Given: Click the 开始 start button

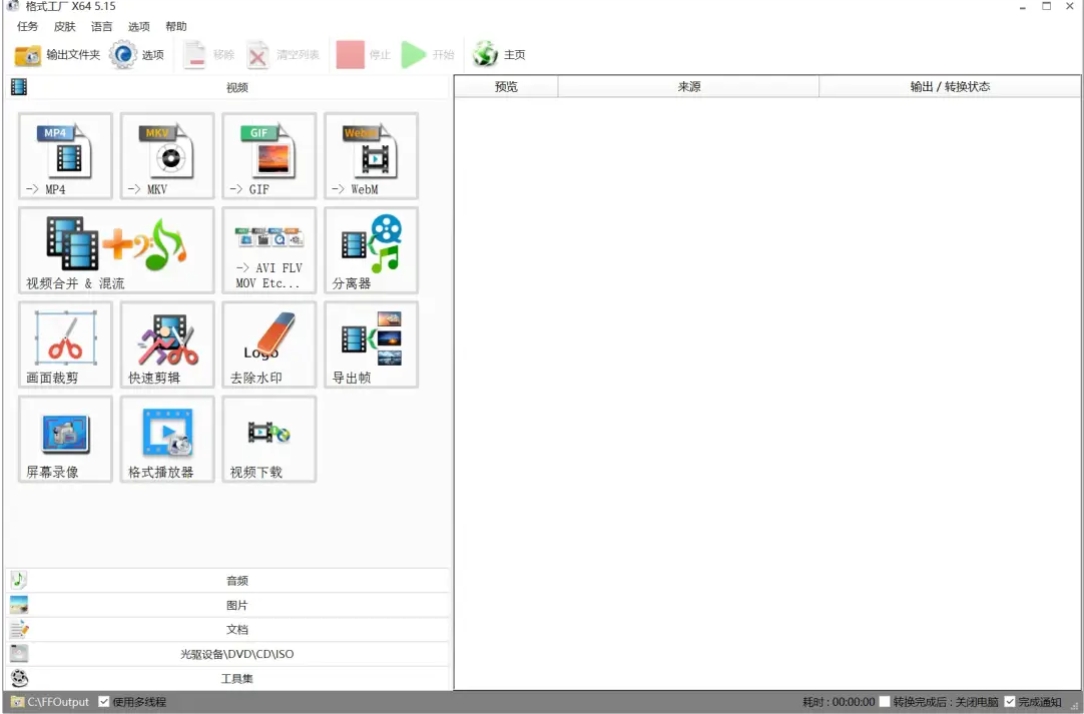Looking at the screenshot, I should 430,55.
